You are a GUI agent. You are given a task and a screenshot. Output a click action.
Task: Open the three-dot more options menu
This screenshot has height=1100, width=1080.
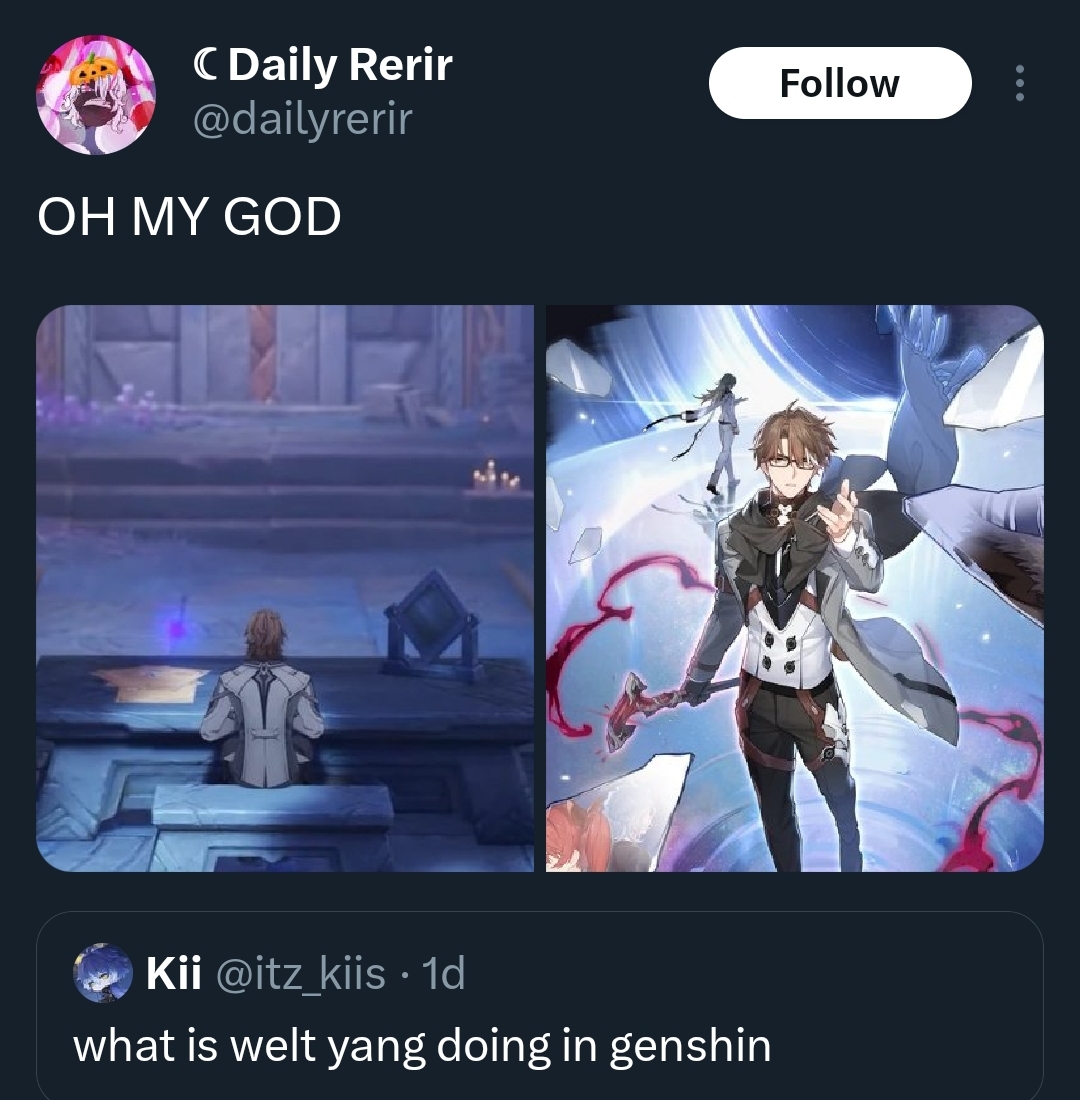pyautogui.click(x=1020, y=83)
